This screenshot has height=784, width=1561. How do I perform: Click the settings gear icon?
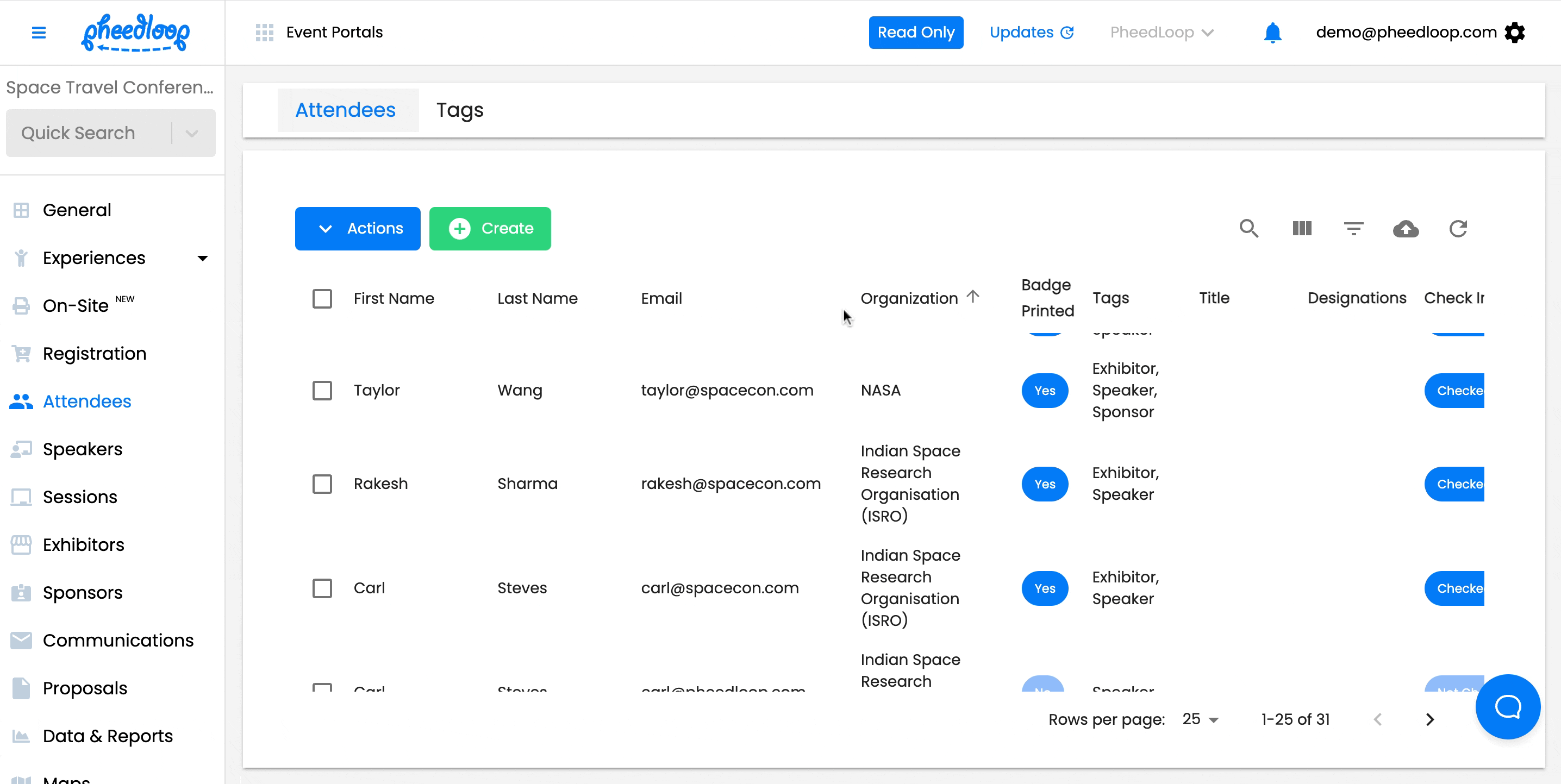[1514, 33]
